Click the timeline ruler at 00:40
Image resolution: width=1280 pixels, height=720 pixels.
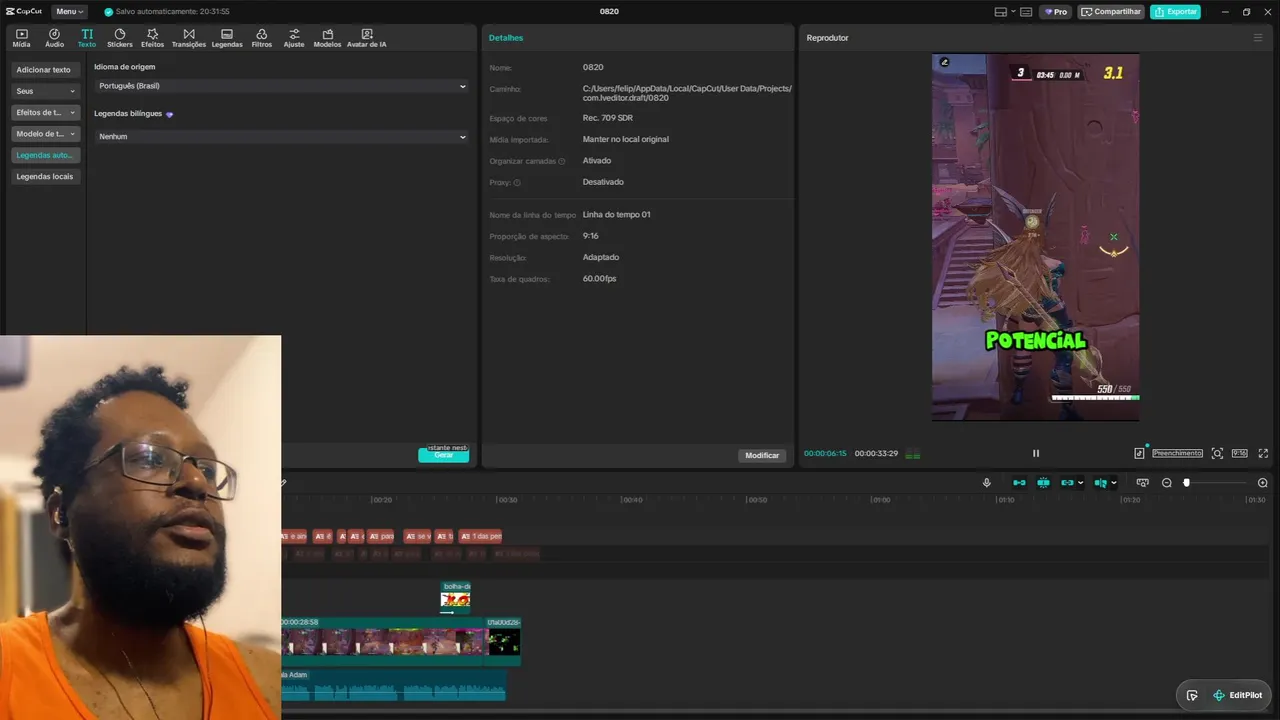click(631, 500)
